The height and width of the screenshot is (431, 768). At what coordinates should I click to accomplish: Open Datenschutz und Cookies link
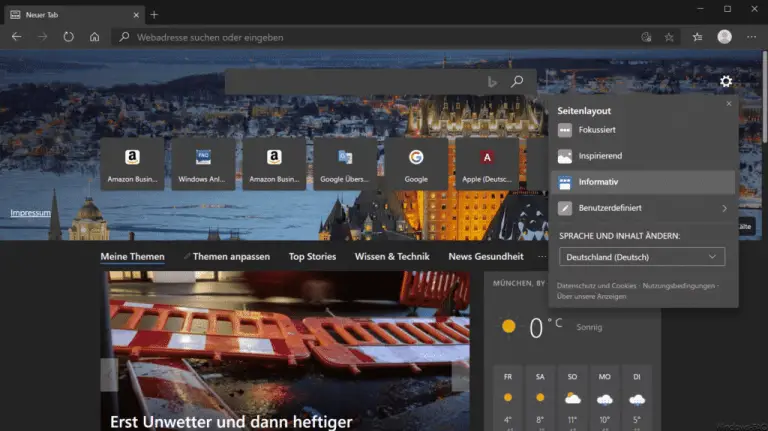click(x=596, y=286)
